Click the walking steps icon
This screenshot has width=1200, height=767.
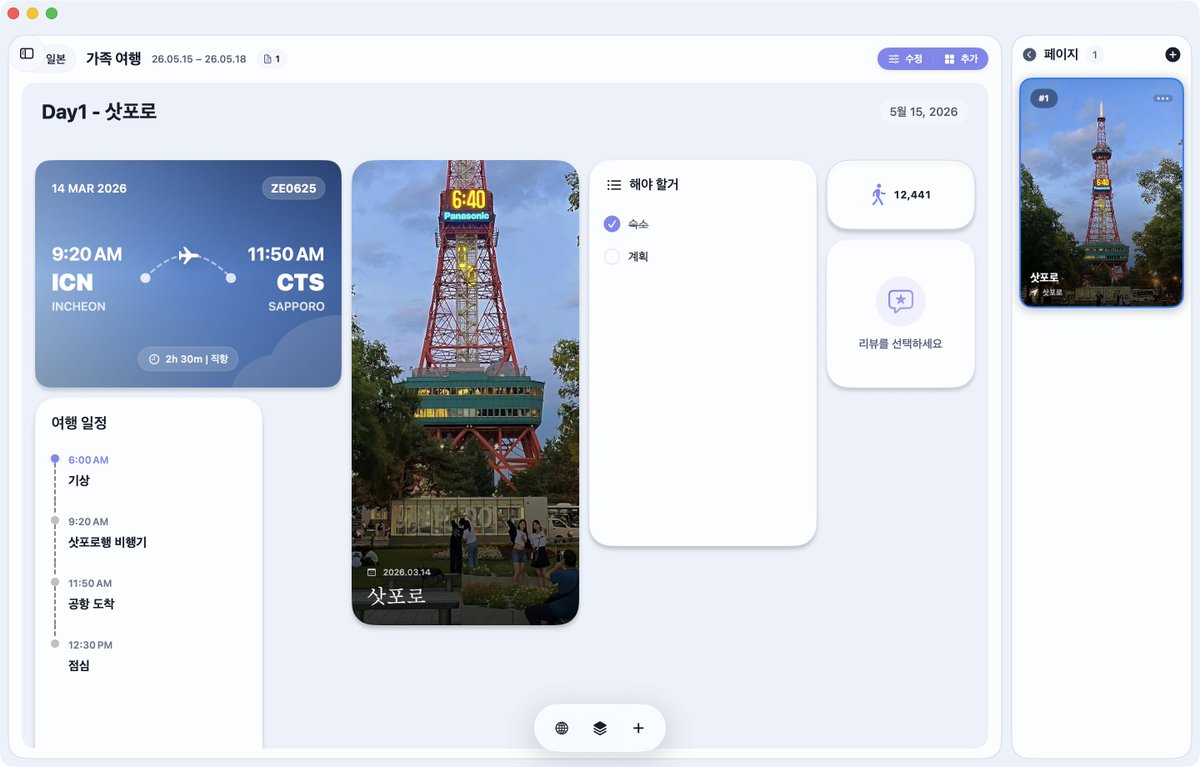click(x=878, y=195)
